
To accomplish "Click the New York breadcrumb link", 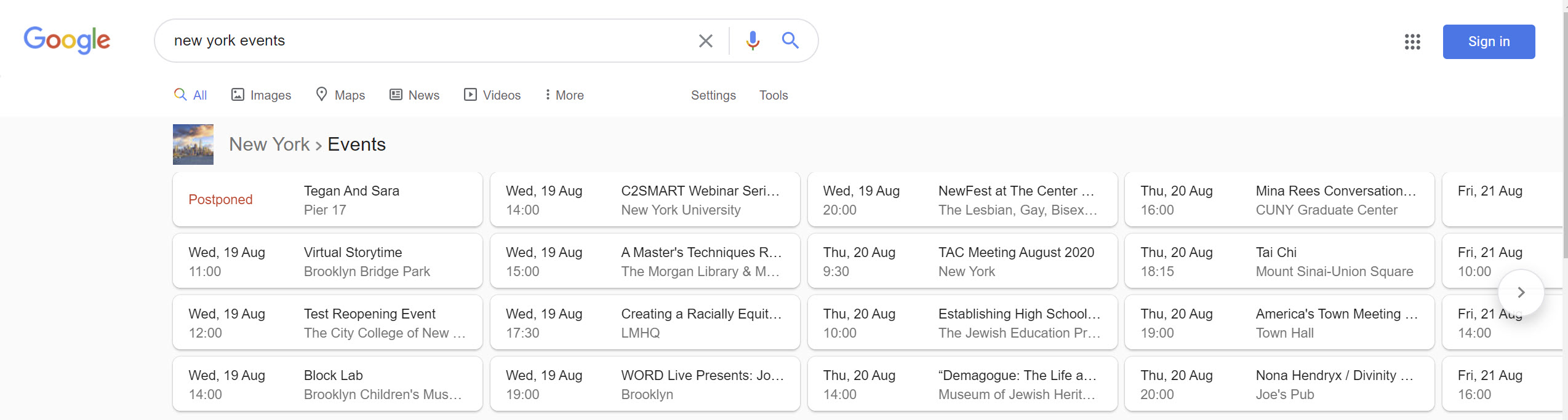I will pyautogui.click(x=270, y=145).
